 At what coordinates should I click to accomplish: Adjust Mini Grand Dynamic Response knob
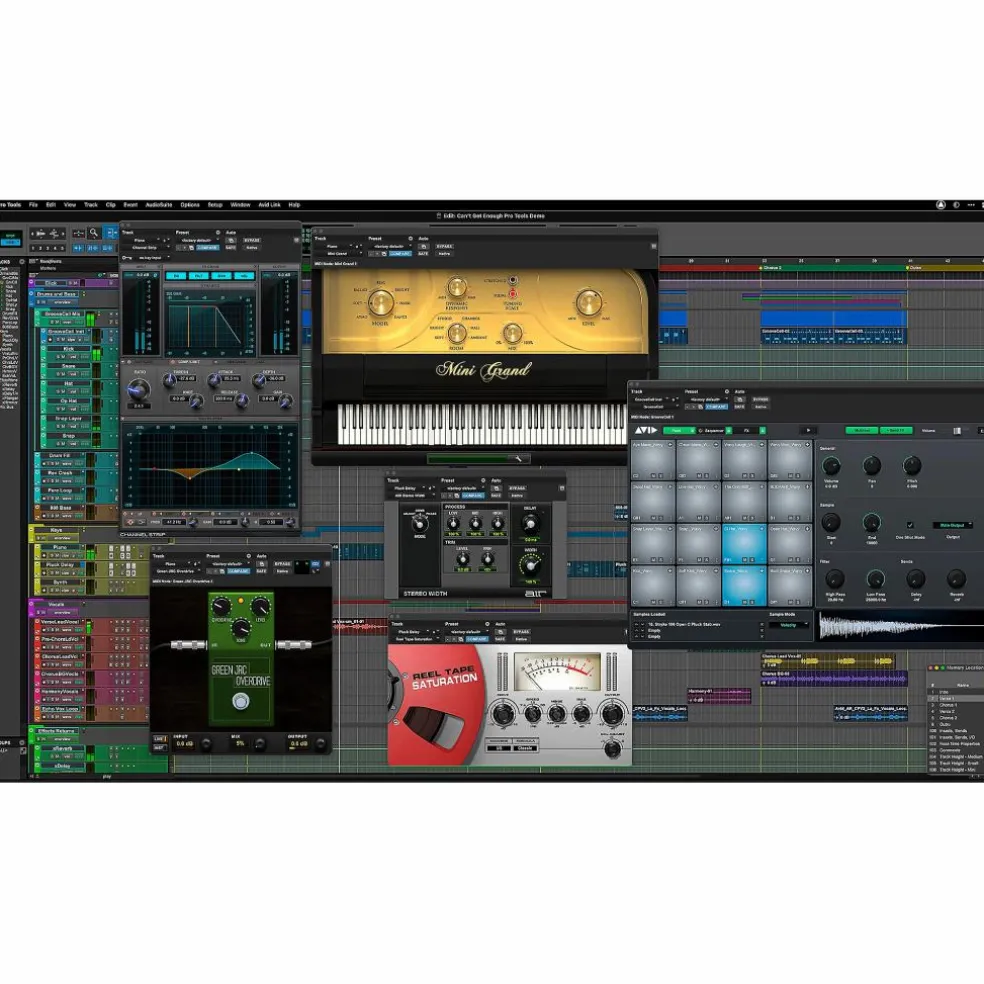(456, 287)
